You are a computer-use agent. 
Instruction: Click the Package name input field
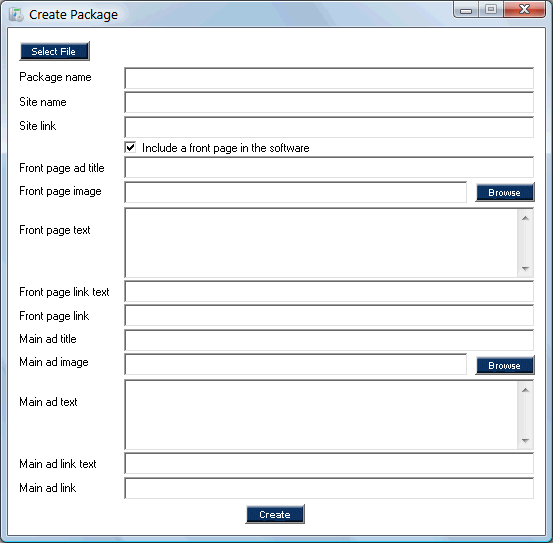[329, 78]
